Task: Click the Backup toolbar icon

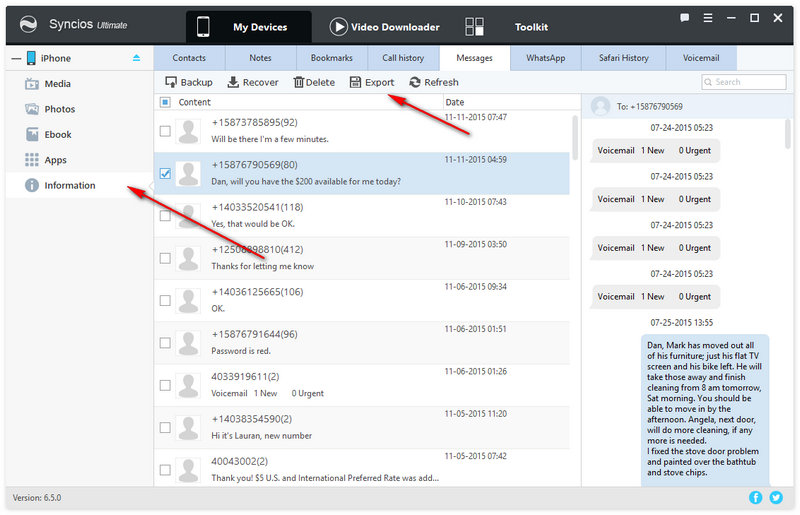Action: pyautogui.click(x=171, y=82)
